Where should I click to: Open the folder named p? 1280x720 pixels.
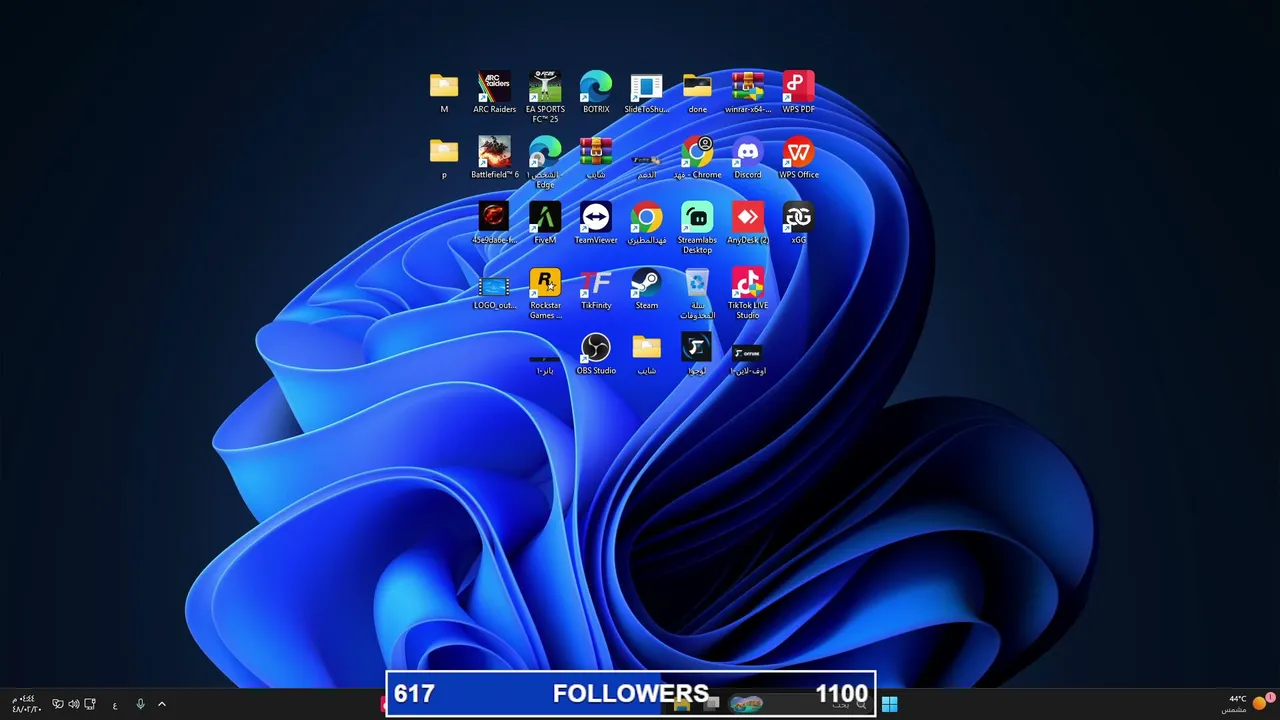[x=444, y=158]
